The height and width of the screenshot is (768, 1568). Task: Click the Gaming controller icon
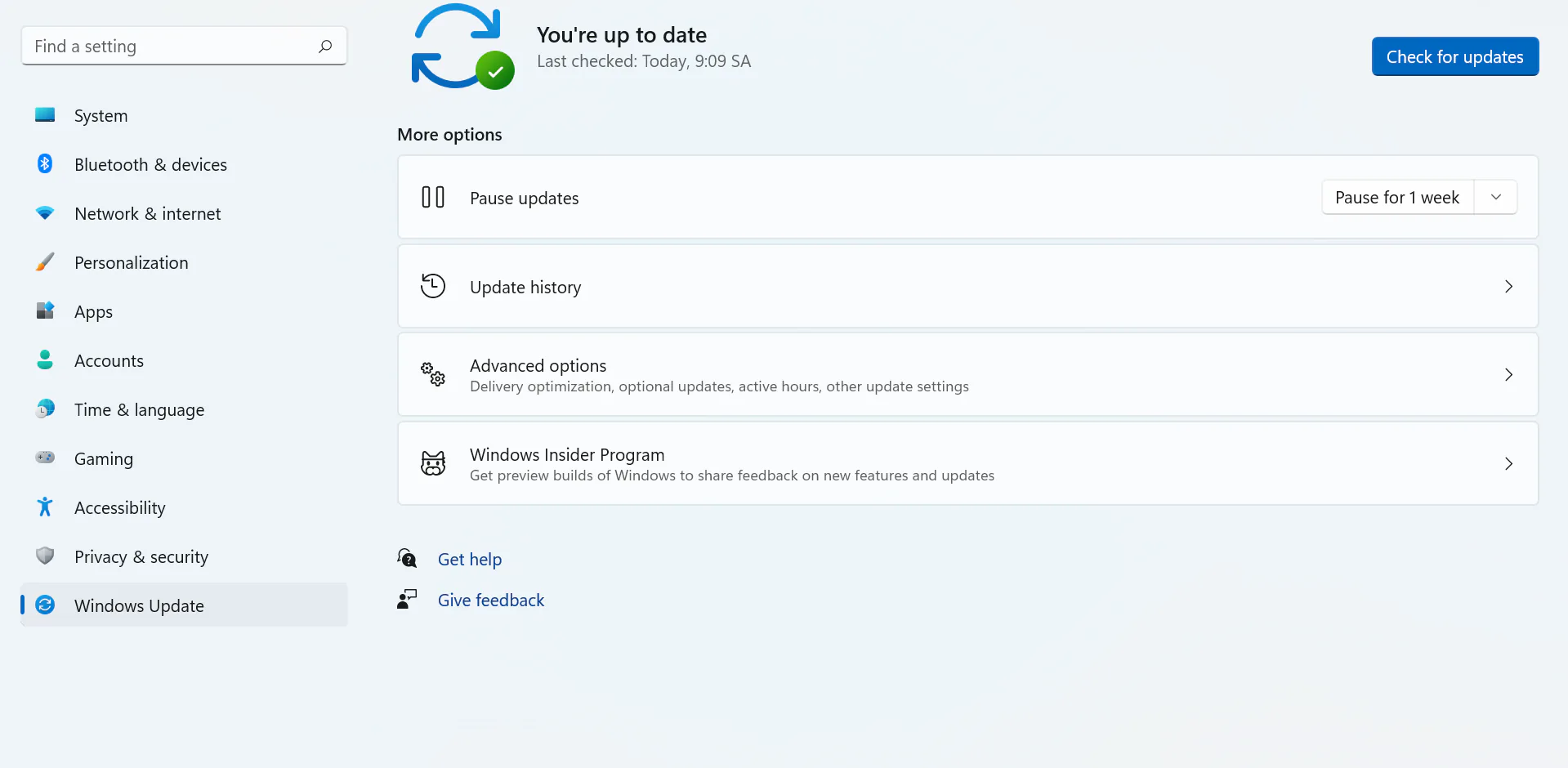point(45,458)
